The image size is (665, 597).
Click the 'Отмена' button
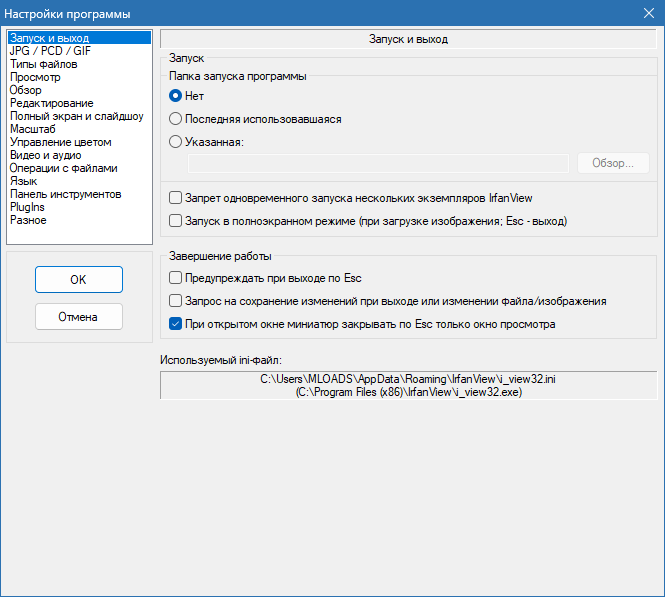(79, 317)
